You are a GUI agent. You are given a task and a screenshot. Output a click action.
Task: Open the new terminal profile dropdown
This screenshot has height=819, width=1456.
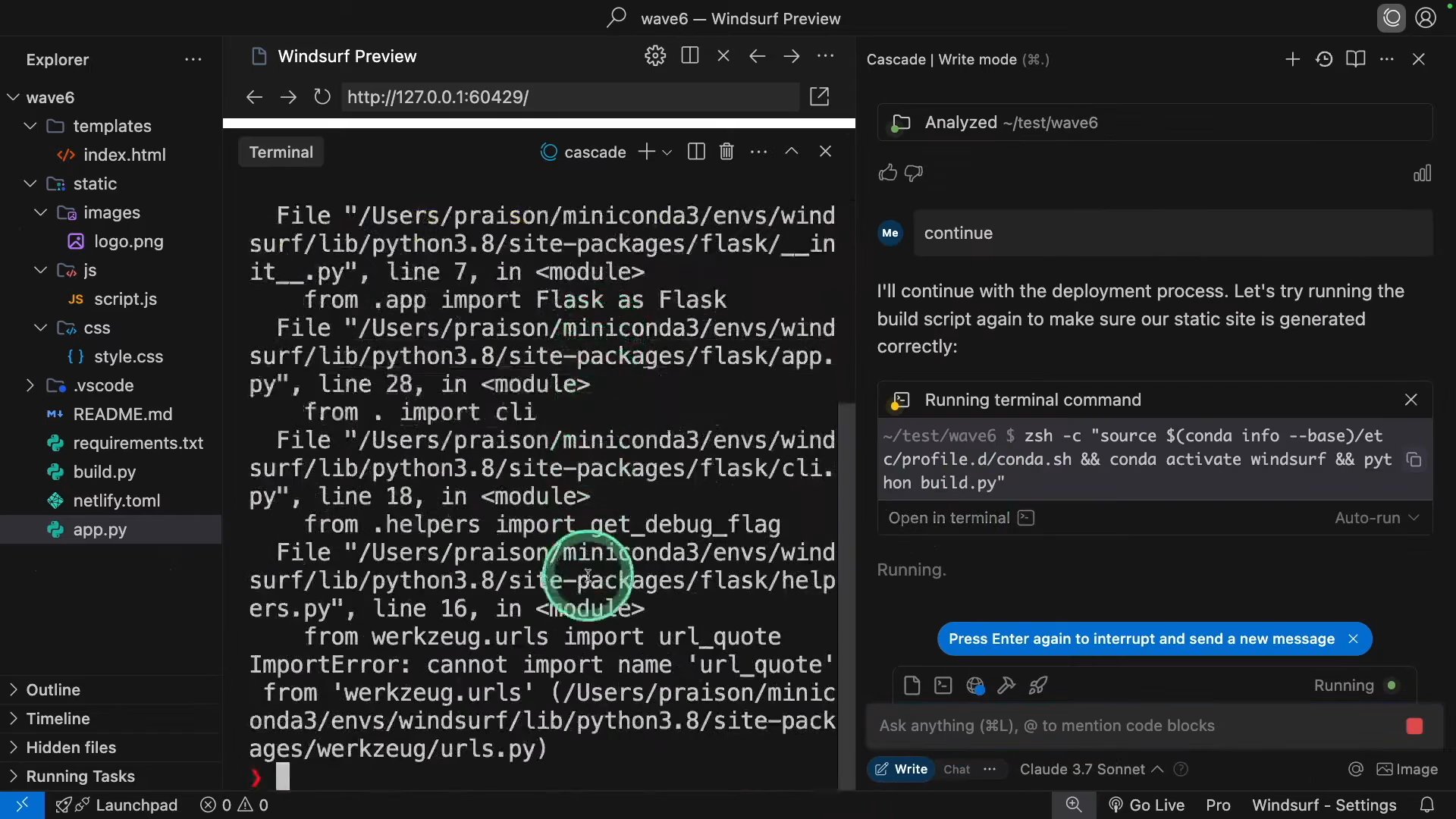pos(667,152)
